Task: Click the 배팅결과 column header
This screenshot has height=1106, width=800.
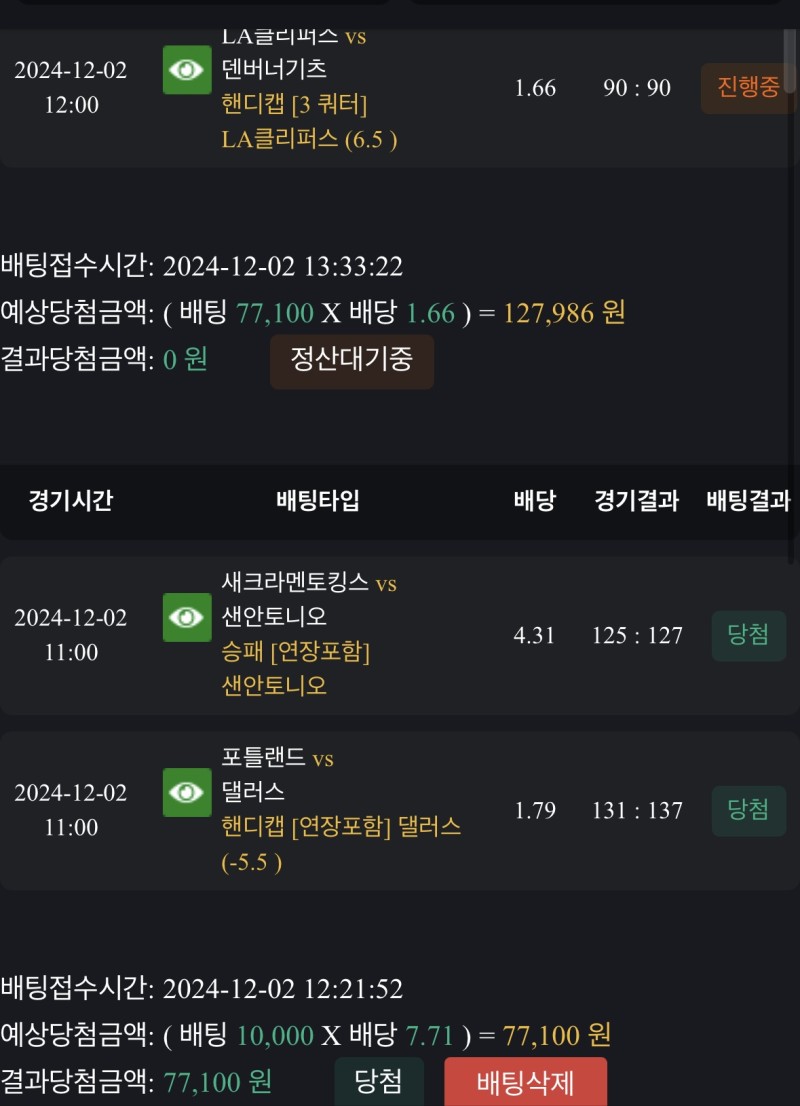Action: click(748, 501)
